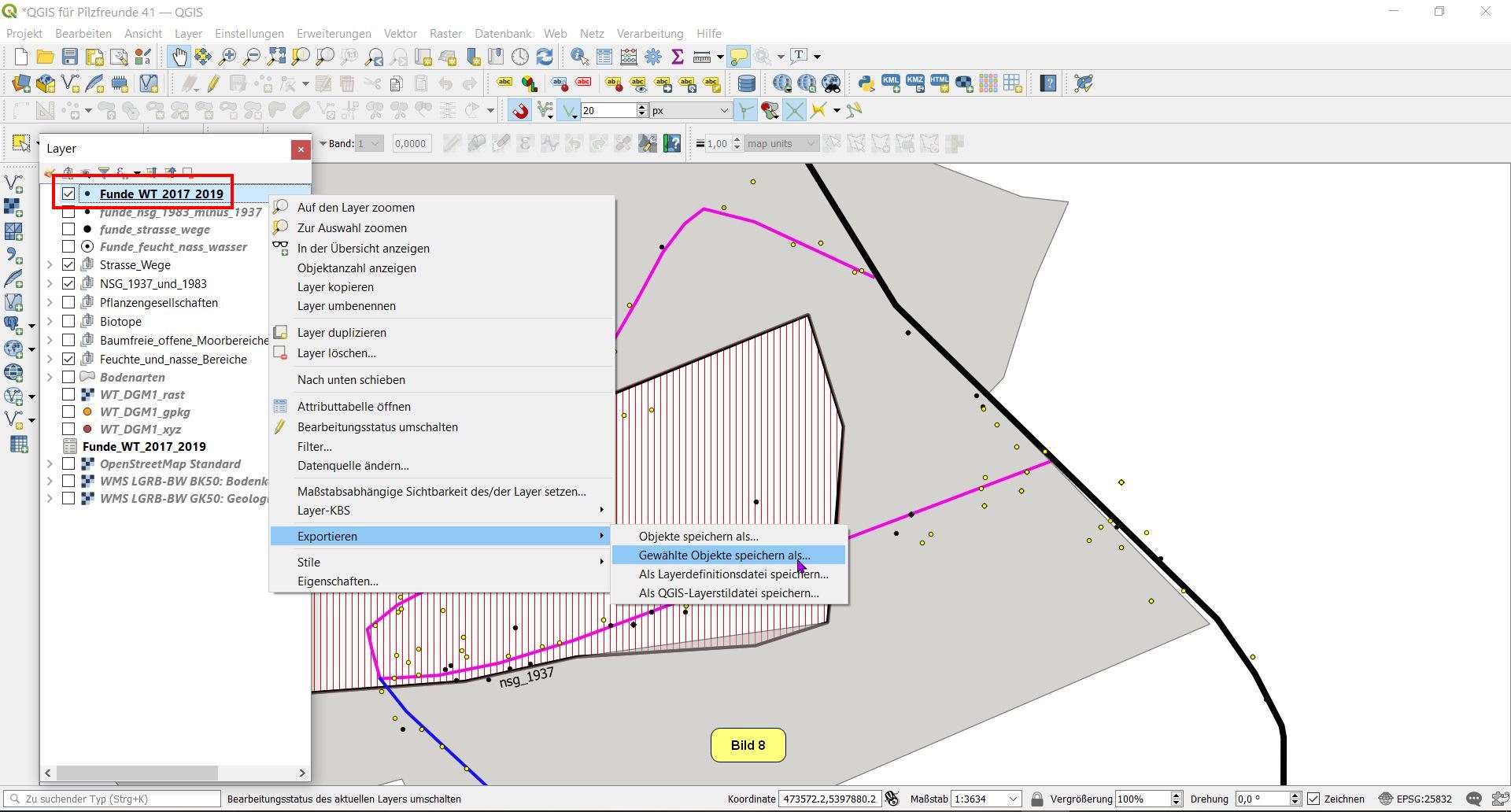
Task: Toggle the pencil editing icon
Action: point(213,83)
